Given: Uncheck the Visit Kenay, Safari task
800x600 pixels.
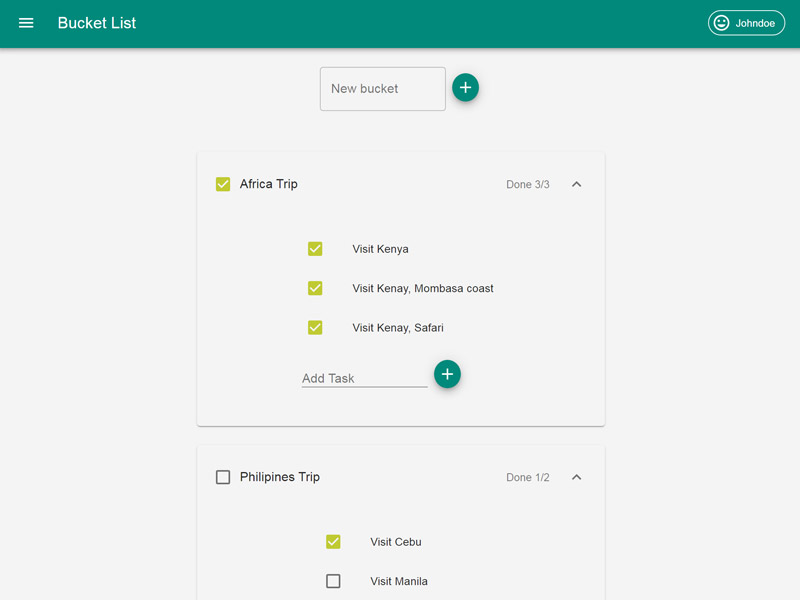Looking at the screenshot, I should pyautogui.click(x=315, y=327).
